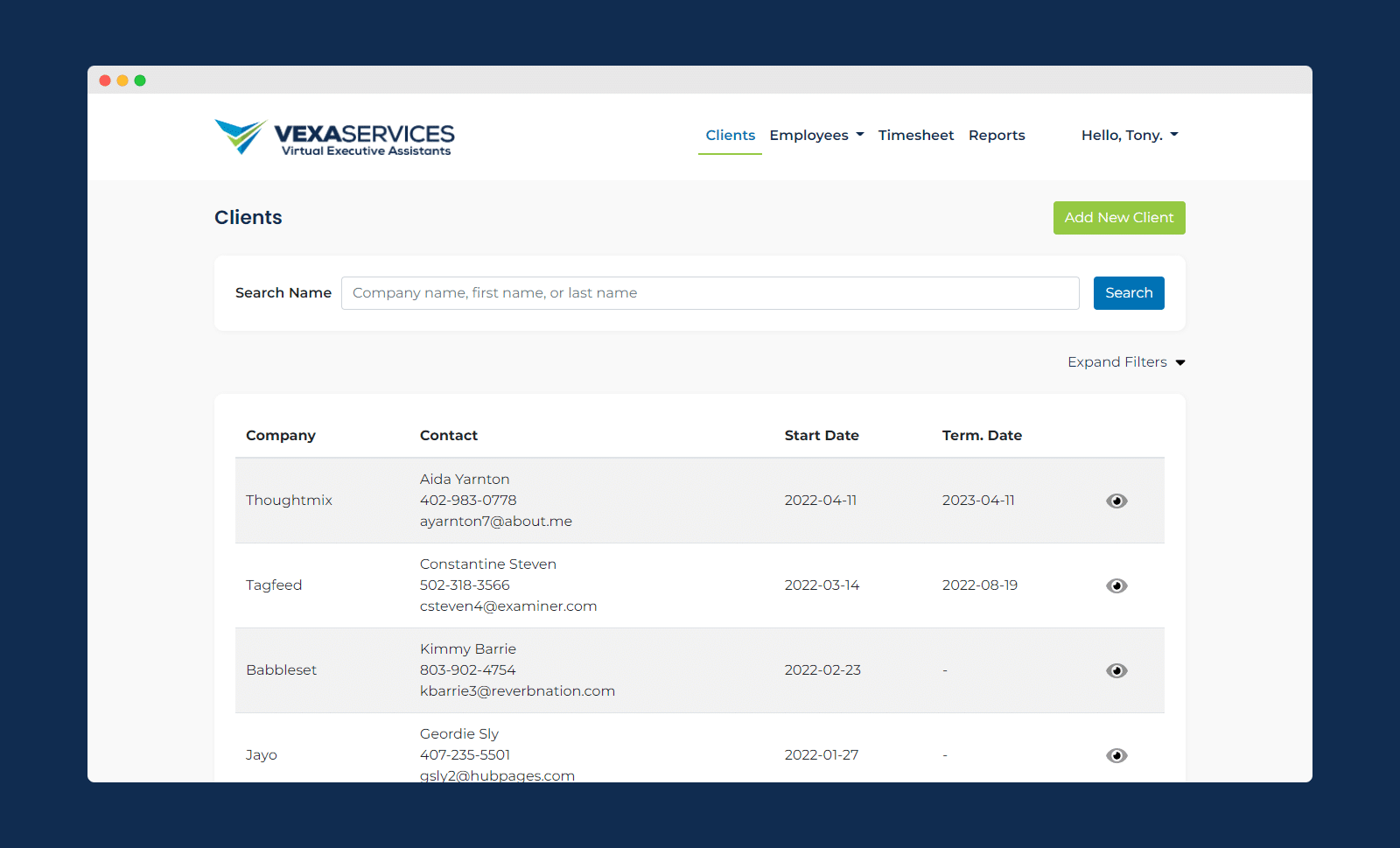Click the Clients page heading
This screenshot has height=848, width=1400.
click(248, 218)
